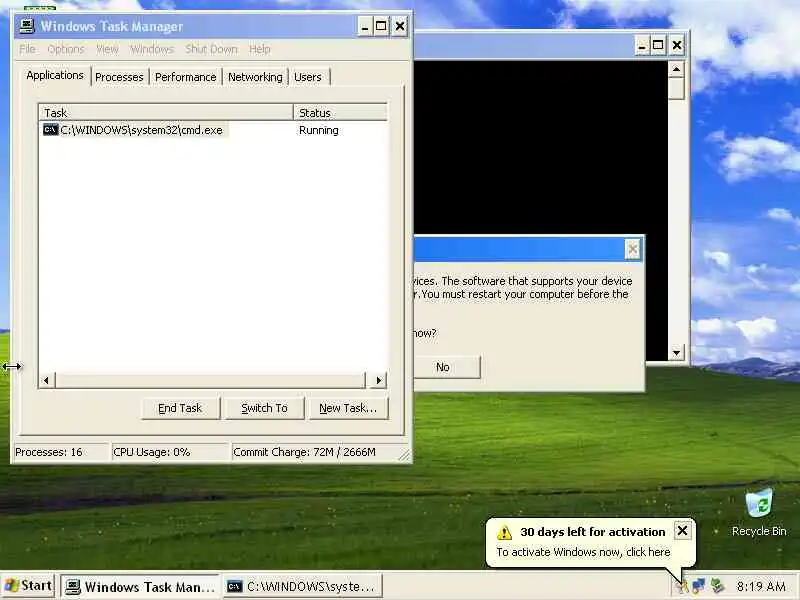Click the End Task button
The image size is (800, 600).
click(x=180, y=408)
